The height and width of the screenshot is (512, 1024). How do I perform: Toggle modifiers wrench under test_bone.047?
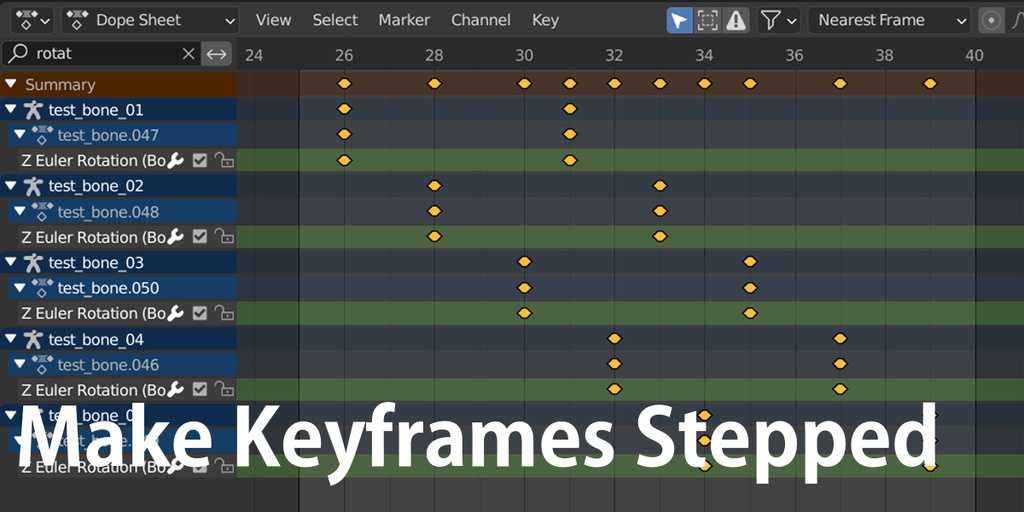(175, 160)
